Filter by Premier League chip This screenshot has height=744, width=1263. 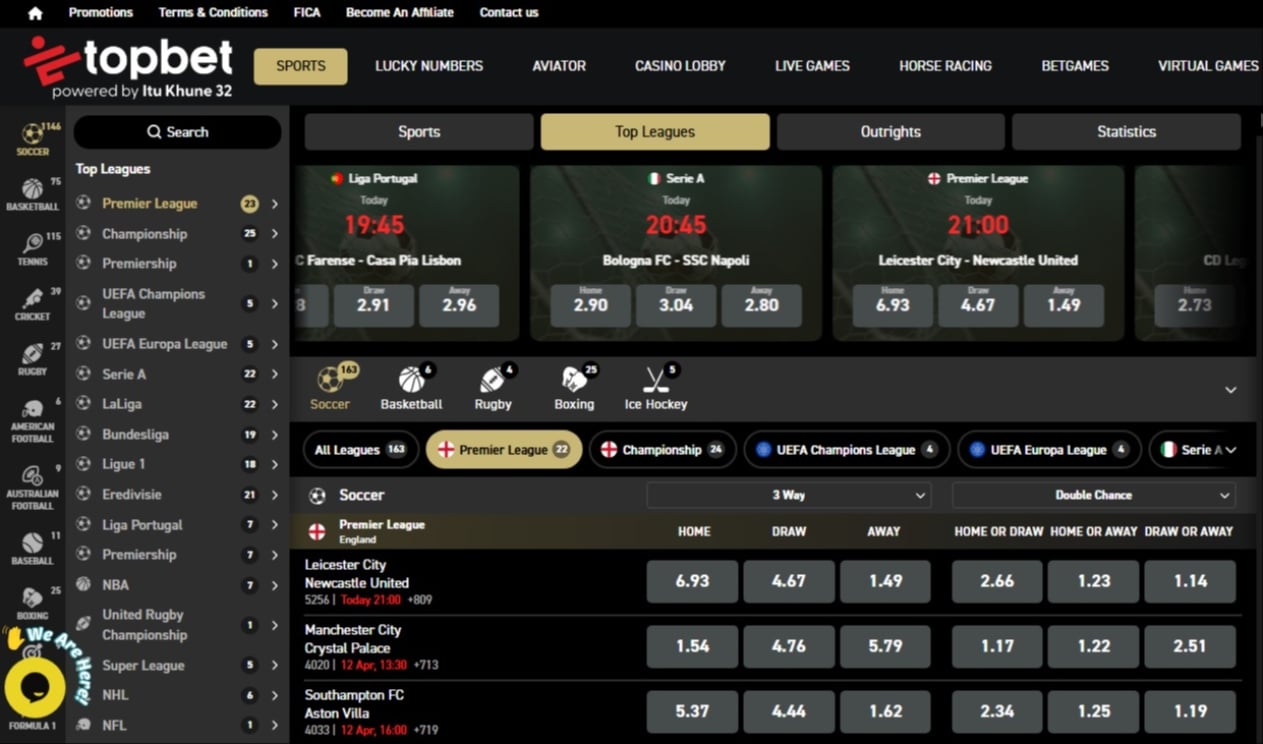504,450
